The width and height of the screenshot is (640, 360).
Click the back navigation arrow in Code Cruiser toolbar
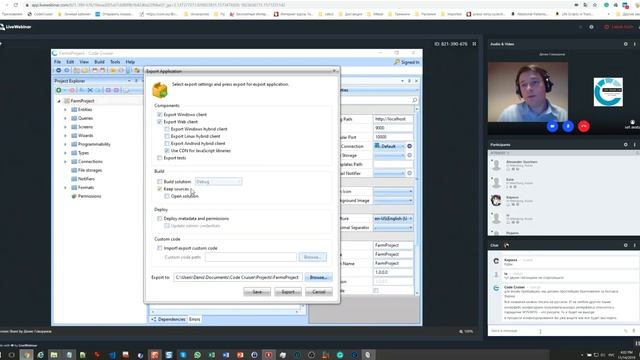point(58,70)
